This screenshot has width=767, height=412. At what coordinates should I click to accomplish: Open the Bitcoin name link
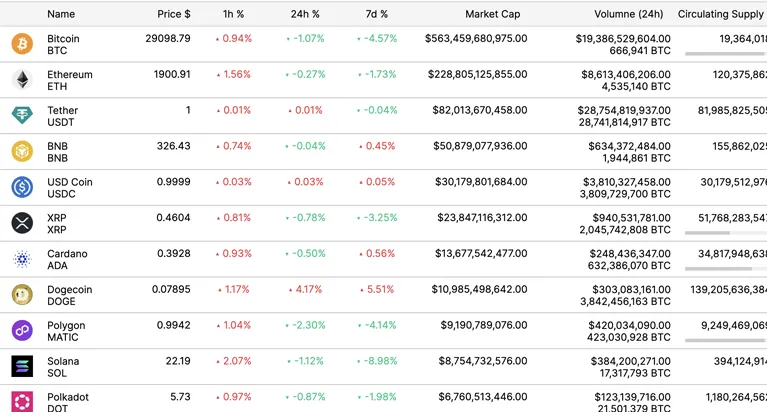(x=63, y=39)
